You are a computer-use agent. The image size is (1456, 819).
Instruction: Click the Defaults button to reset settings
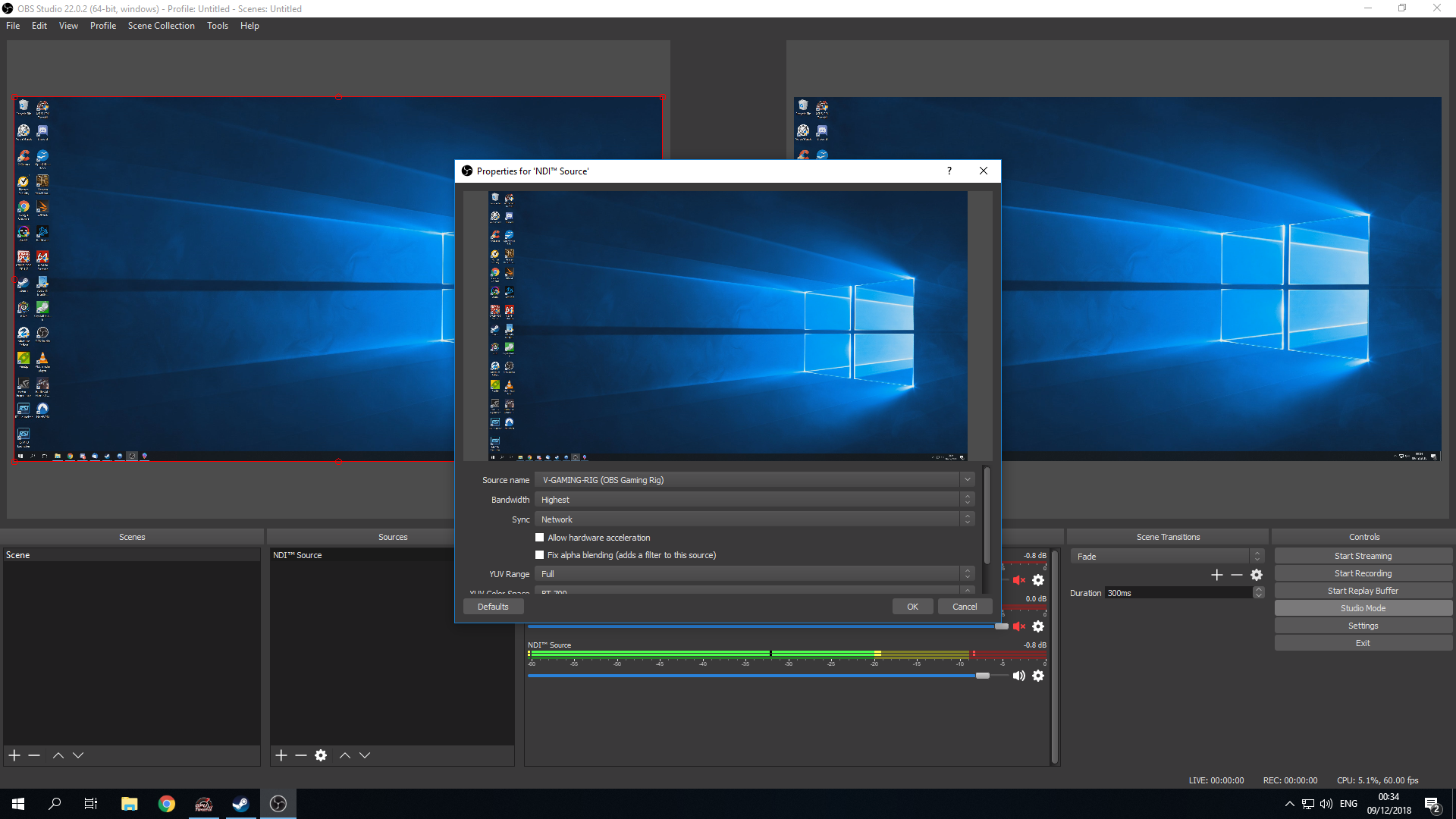coord(494,606)
